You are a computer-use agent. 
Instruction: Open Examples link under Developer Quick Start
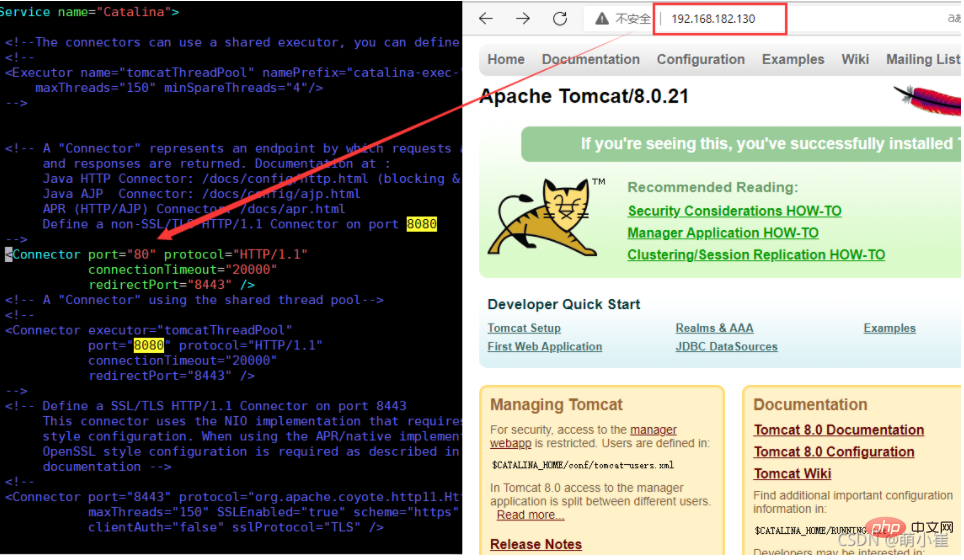[889, 328]
